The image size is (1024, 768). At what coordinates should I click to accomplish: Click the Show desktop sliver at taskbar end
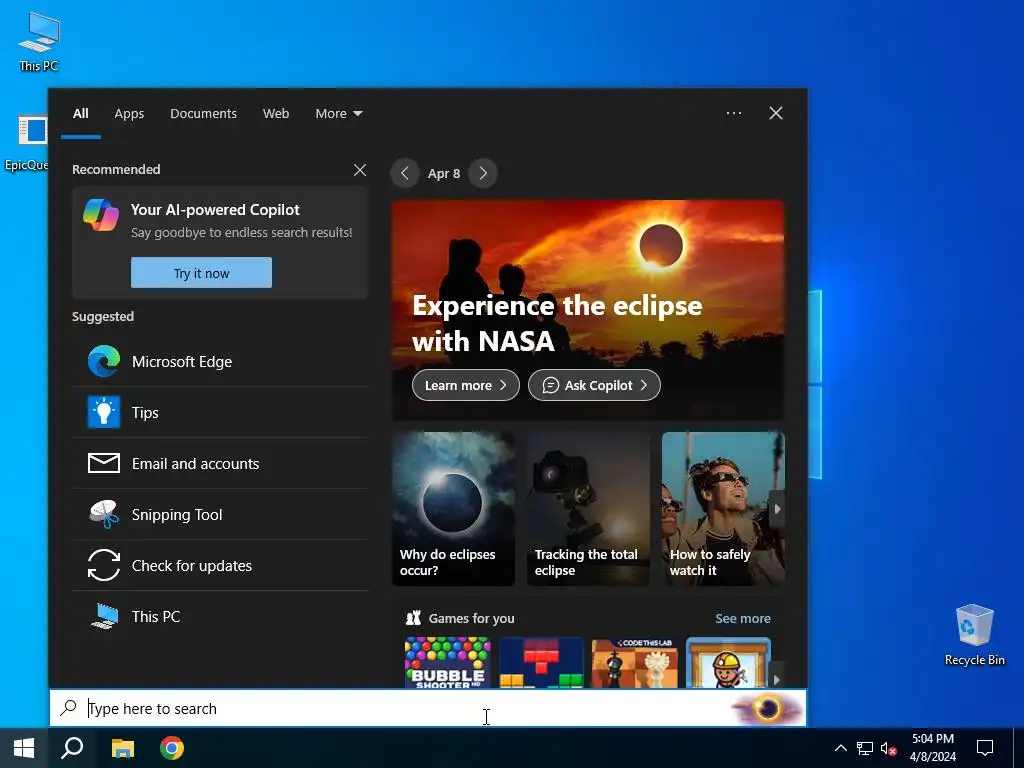(x=1019, y=748)
